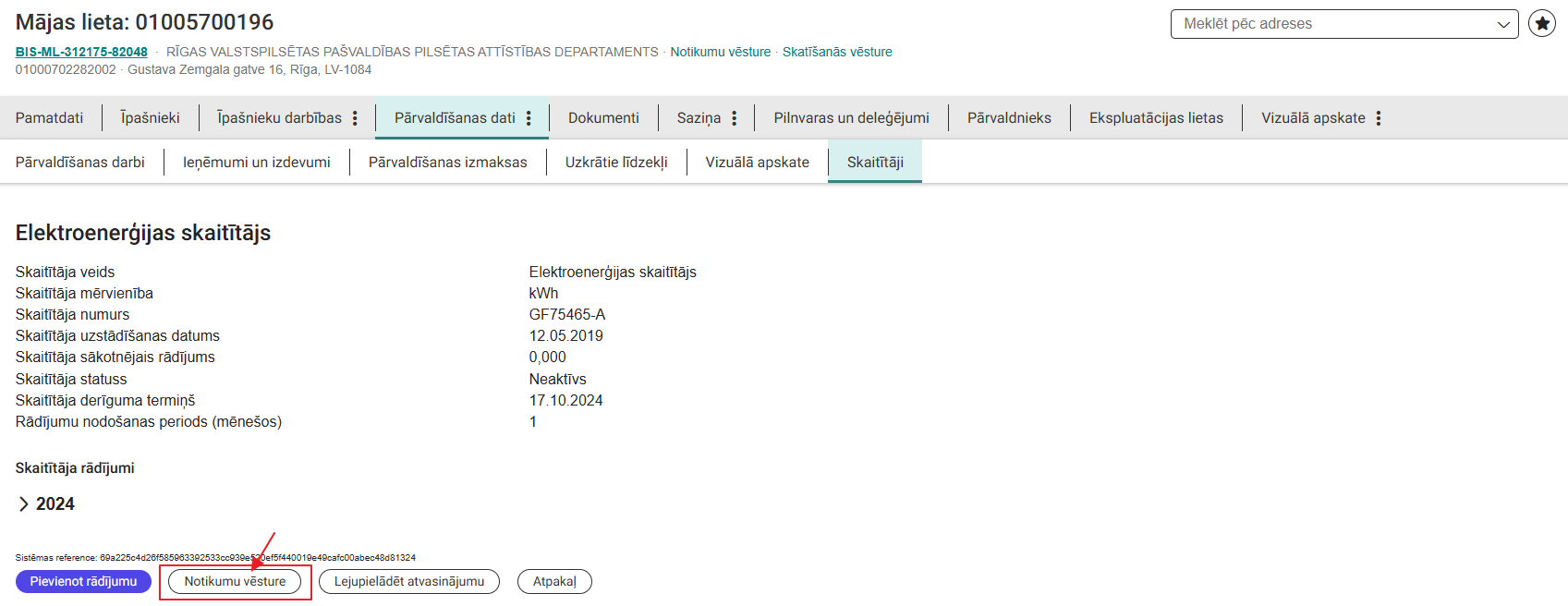1568x606 pixels.
Task: Open the Īpašnieki tab
Action: pyautogui.click(x=150, y=118)
